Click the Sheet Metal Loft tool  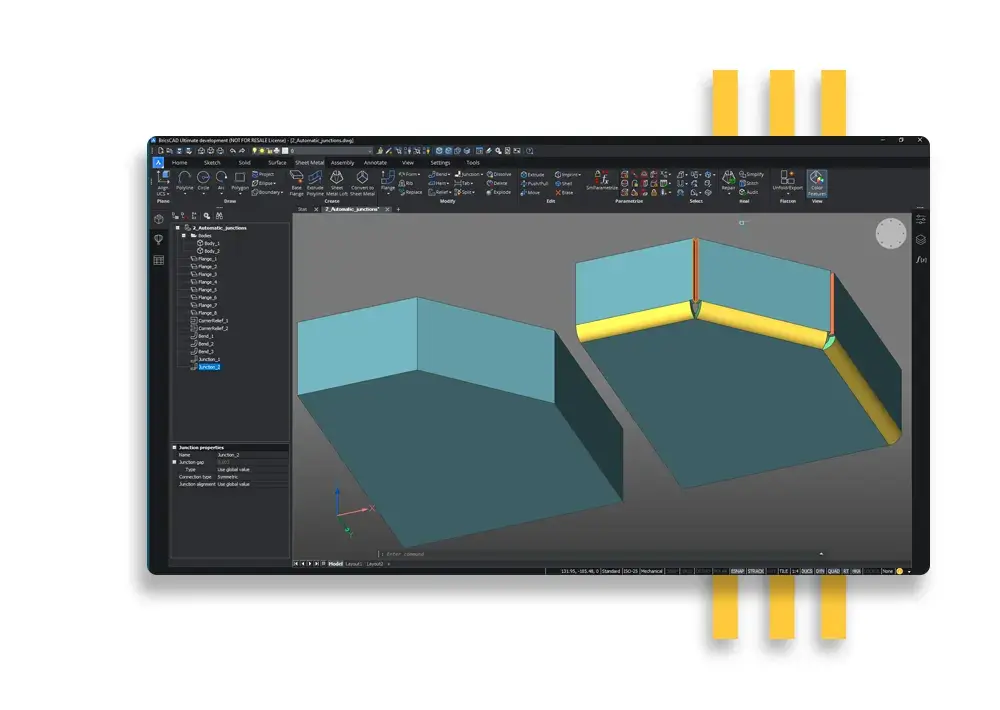pyautogui.click(x=337, y=182)
